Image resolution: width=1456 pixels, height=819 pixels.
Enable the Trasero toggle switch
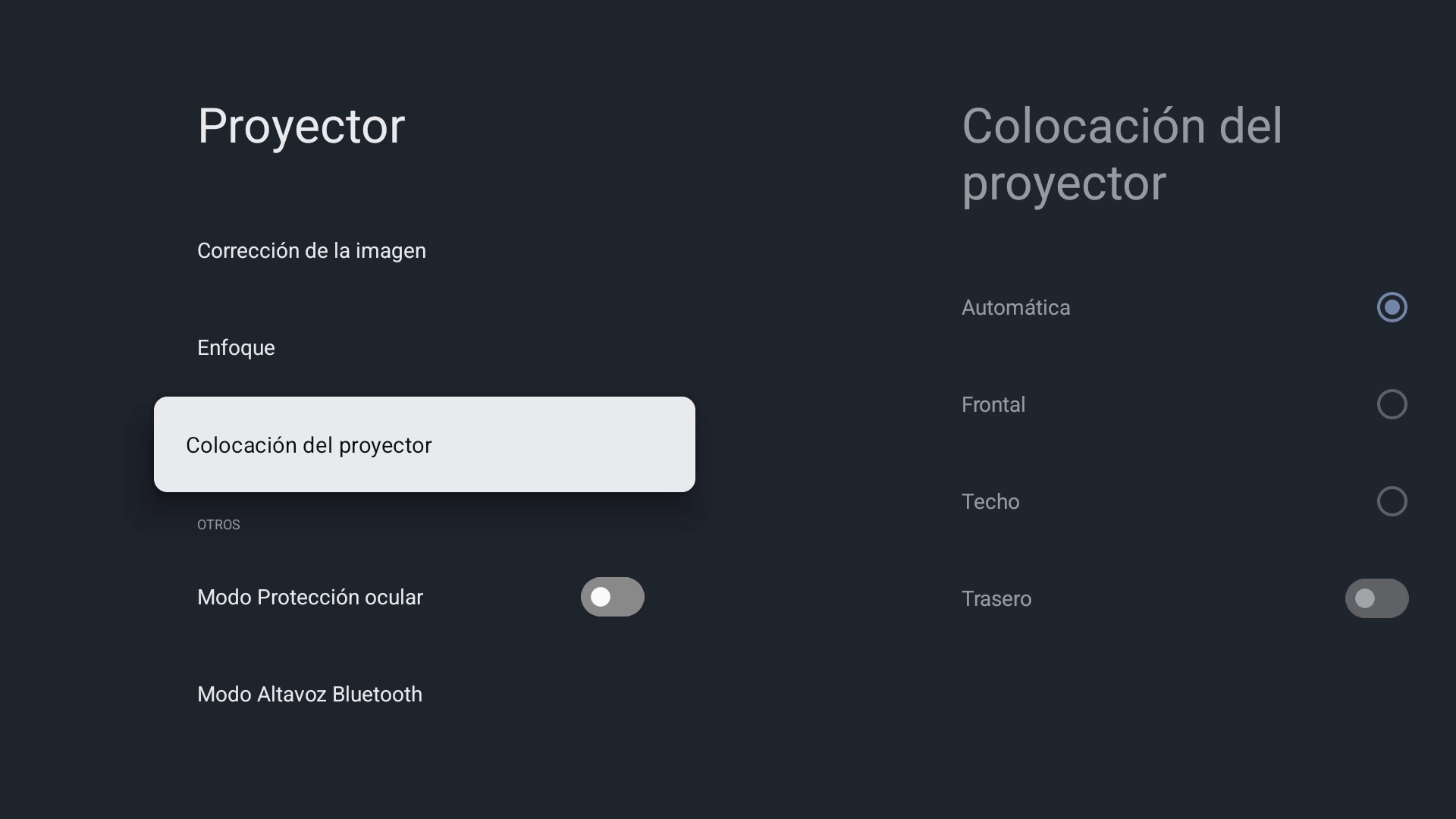point(1376,598)
